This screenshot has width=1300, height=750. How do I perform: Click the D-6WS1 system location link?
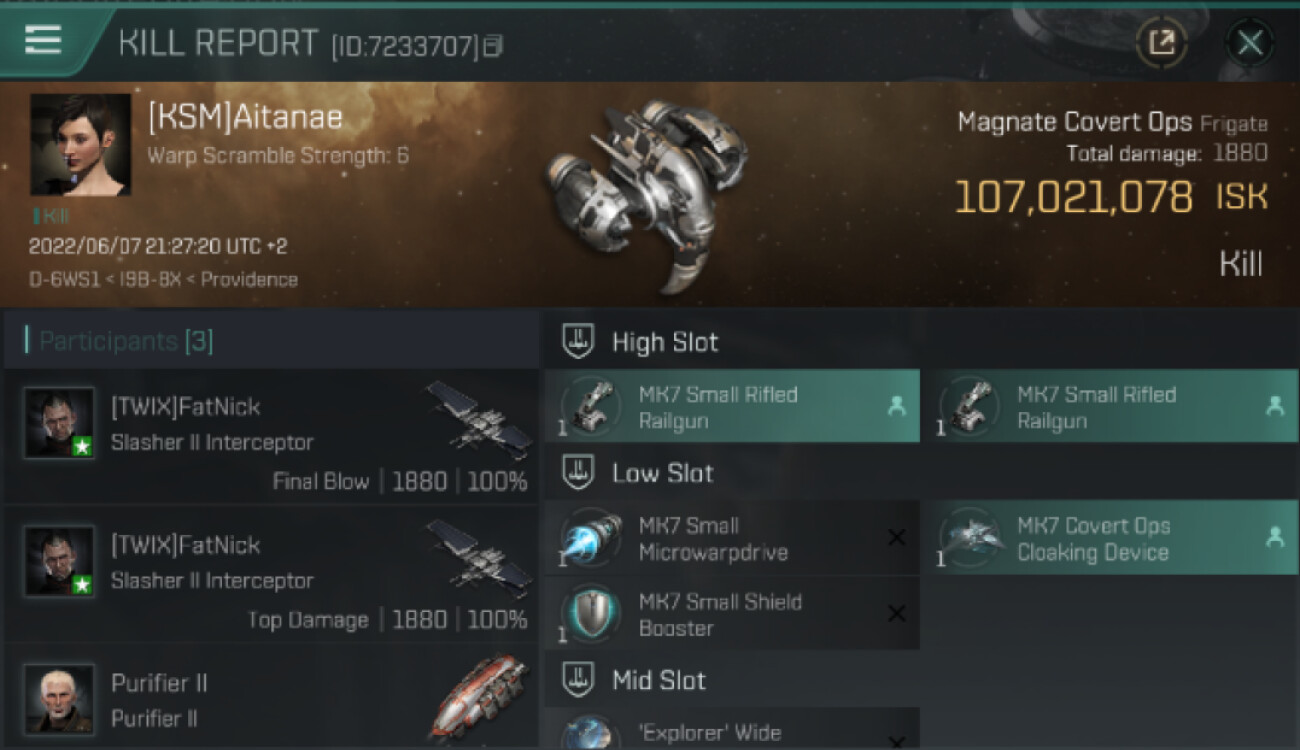pos(62,280)
